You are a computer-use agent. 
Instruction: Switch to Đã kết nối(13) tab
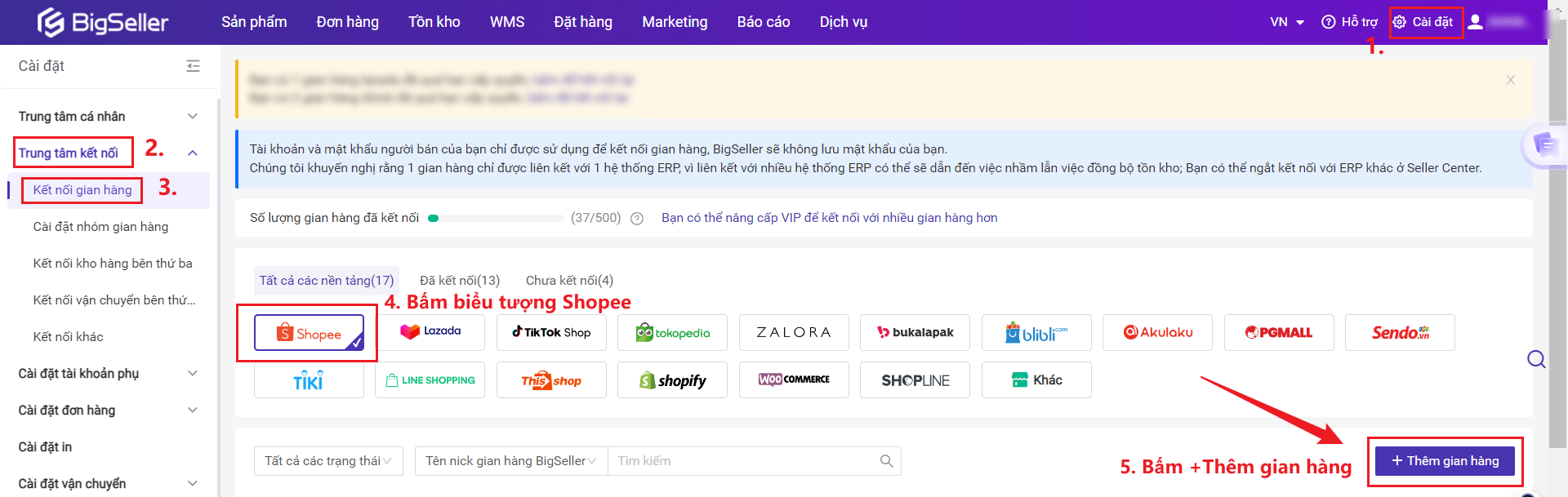pos(459,281)
